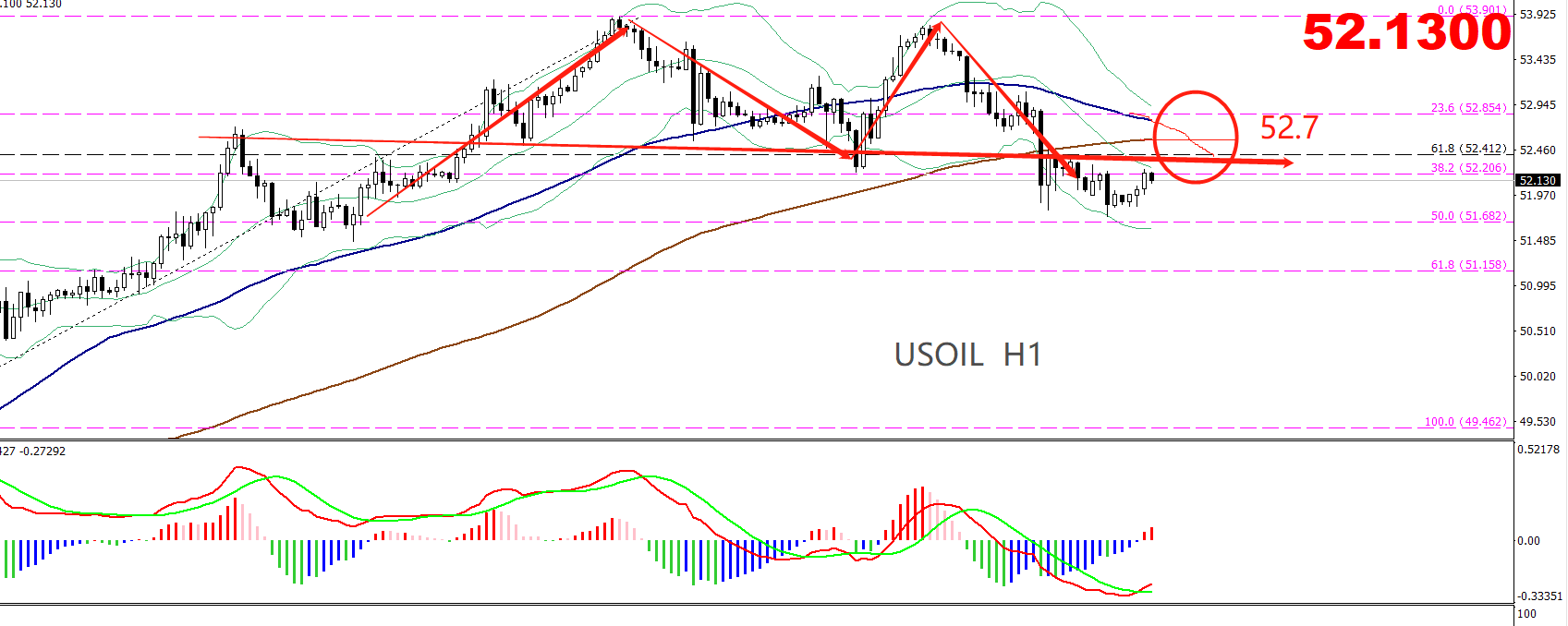Click the 0.52178 value on the indicator scale
The width and height of the screenshot is (1568, 626).
tap(1538, 450)
